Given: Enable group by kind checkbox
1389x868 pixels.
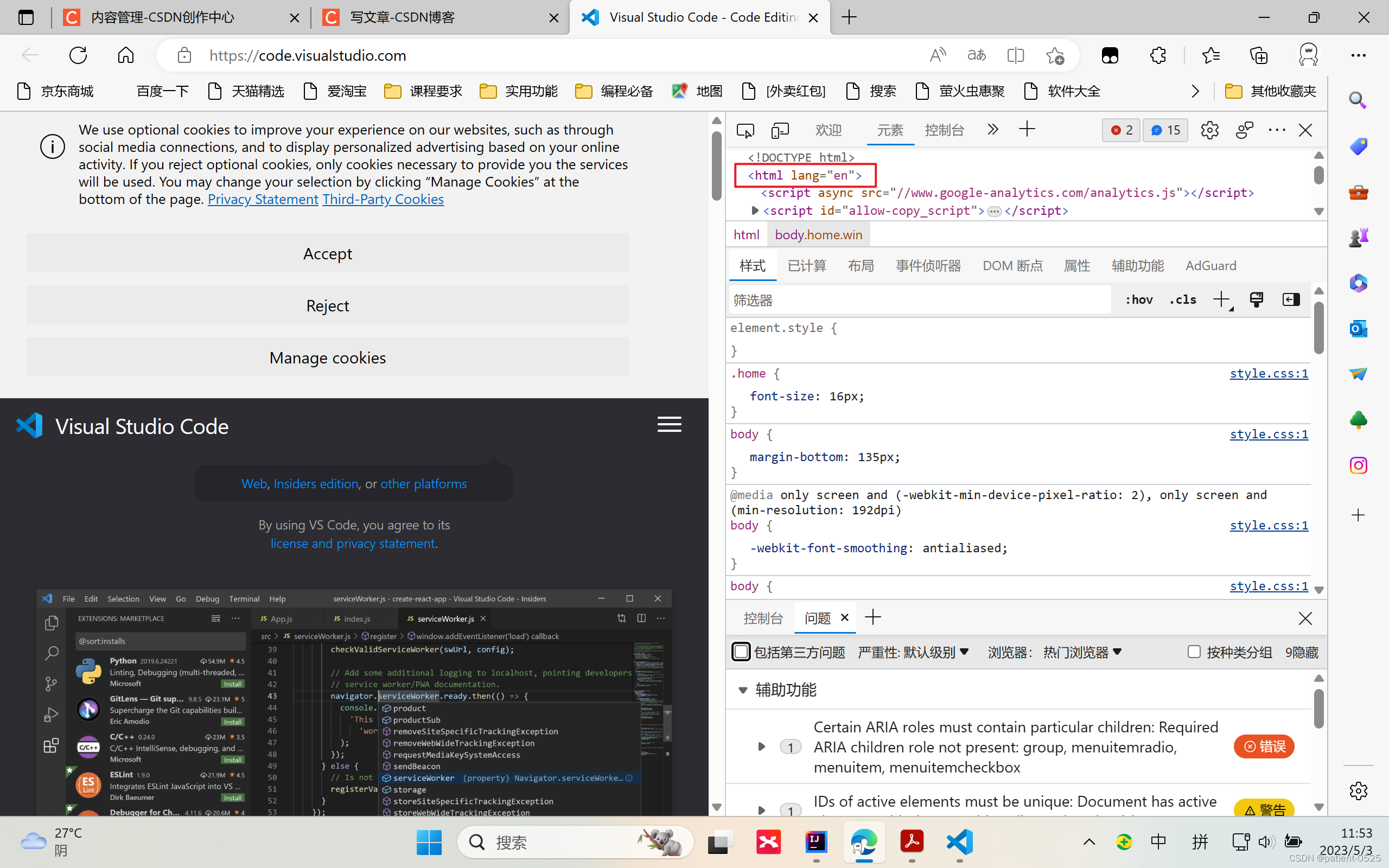Looking at the screenshot, I should pyautogui.click(x=1194, y=652).
